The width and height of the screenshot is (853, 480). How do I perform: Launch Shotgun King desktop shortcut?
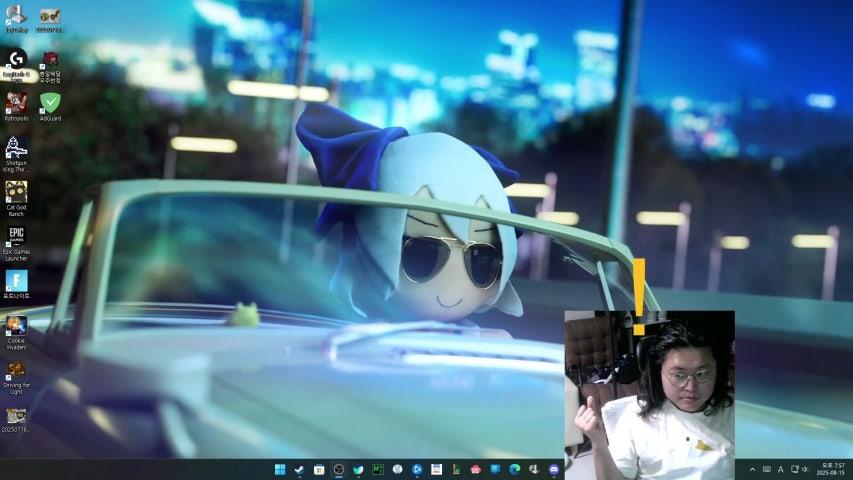(x=16, y=154)
